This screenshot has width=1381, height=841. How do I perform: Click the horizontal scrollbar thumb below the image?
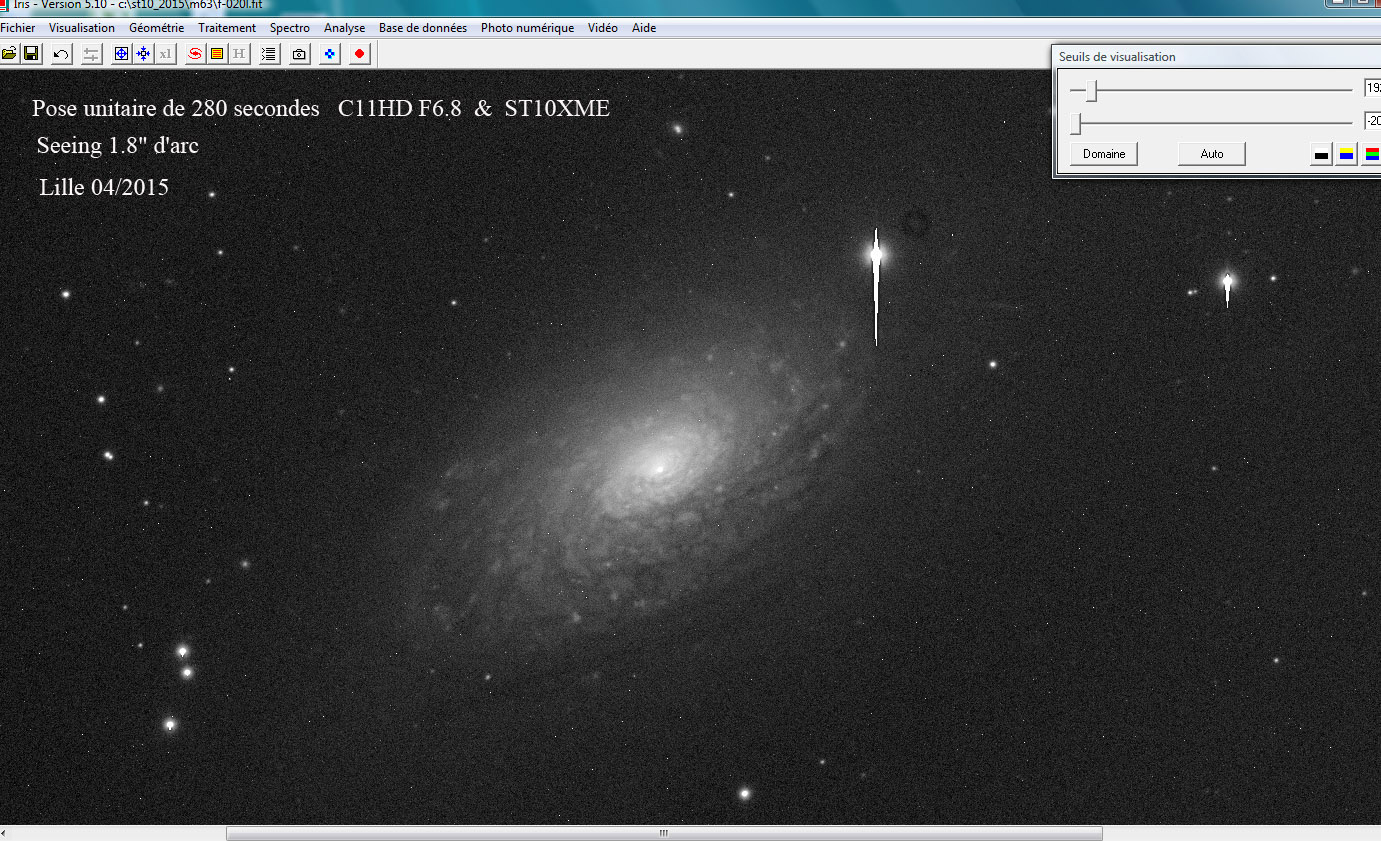pyautogui.click(x=664, y=833)
